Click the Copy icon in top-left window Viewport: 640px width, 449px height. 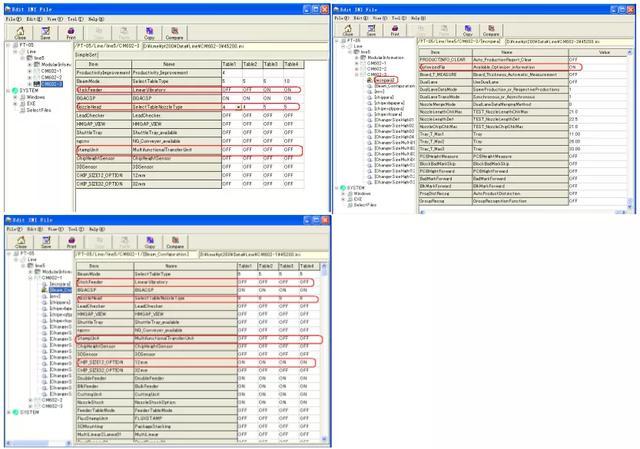[149, 33]
